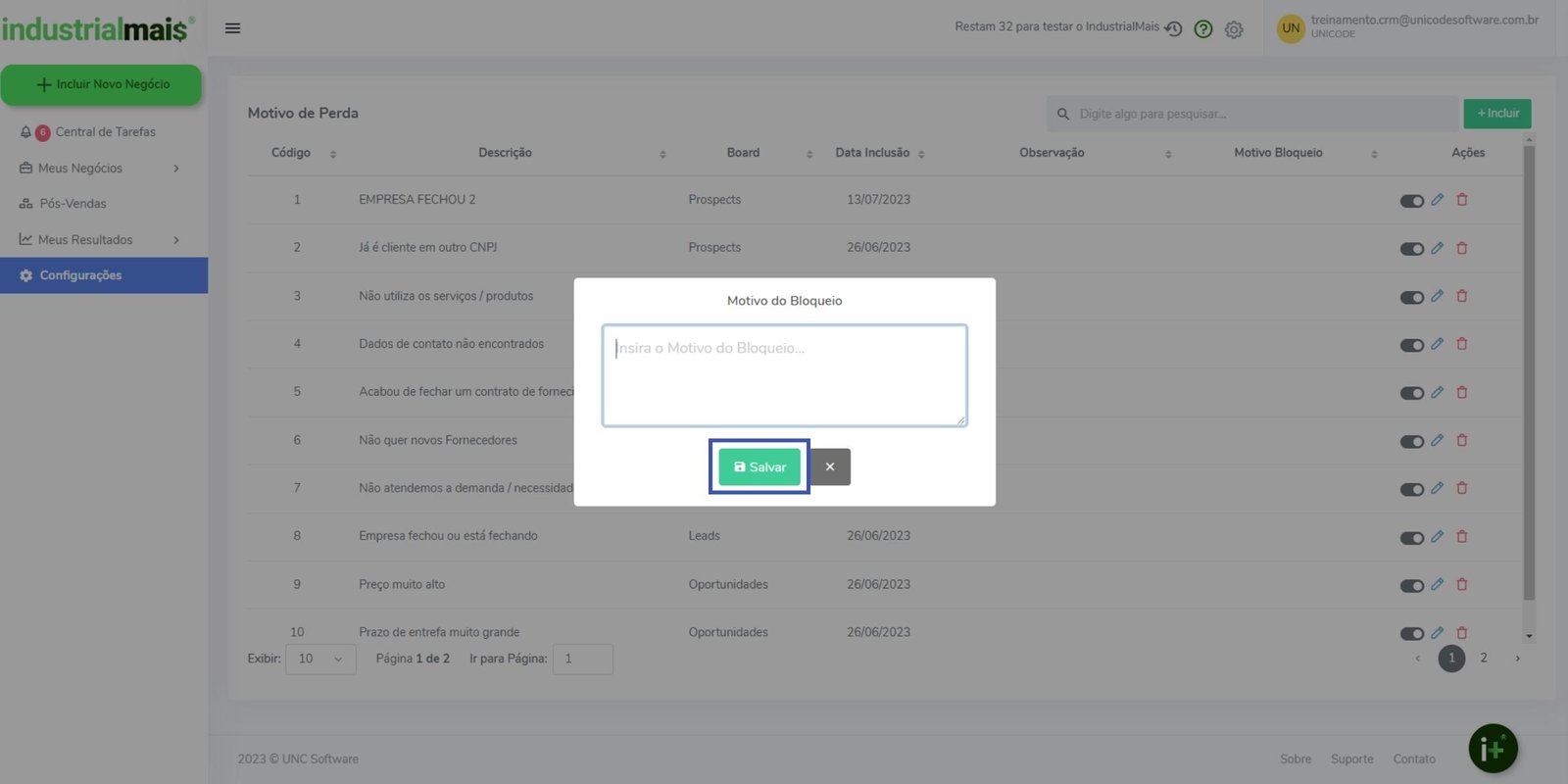Disable the switch for Preço muito alto
This screenshot has width=1568, height=784.
pos(1411,586)
